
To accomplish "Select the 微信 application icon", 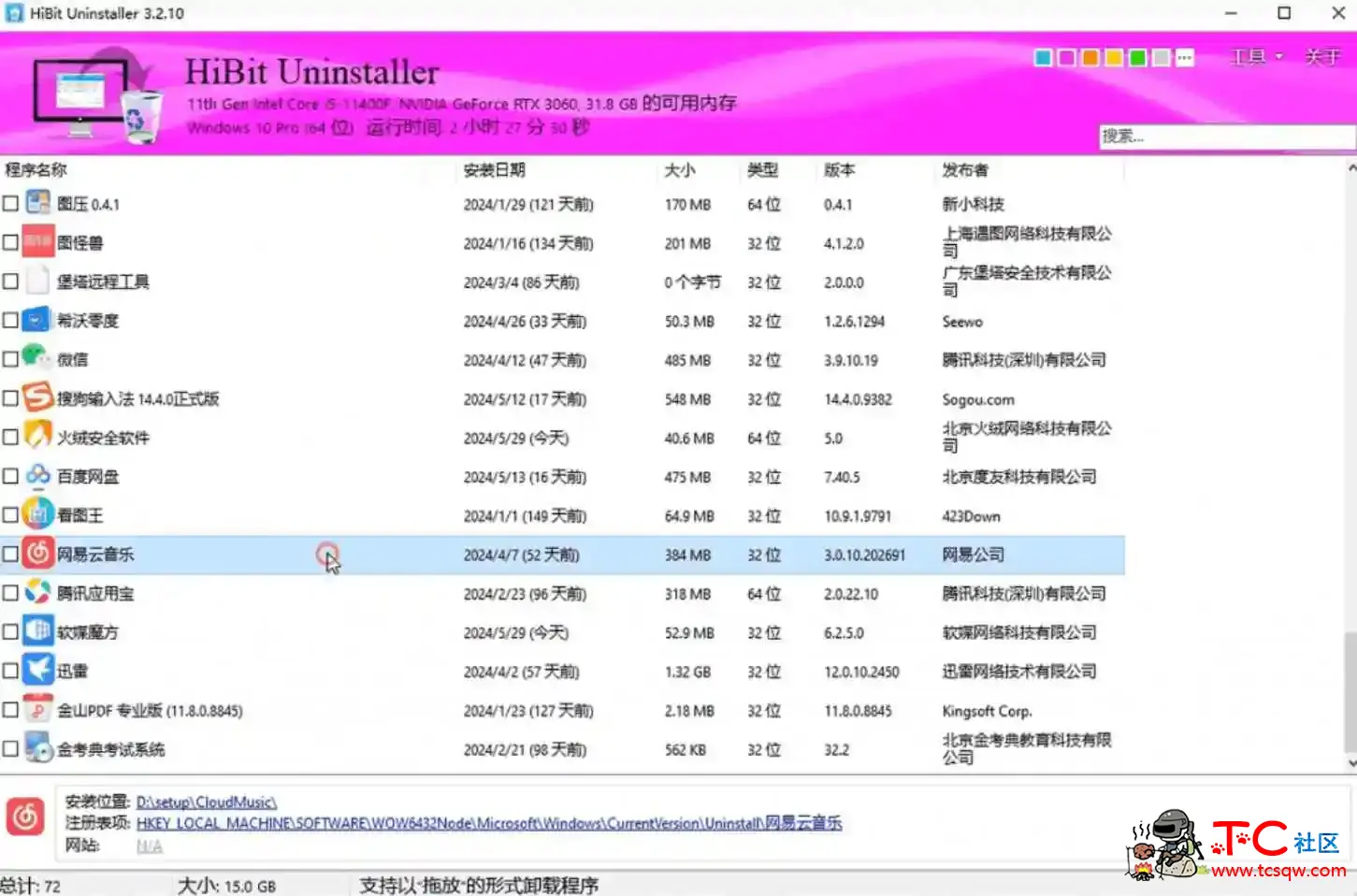I will tap(37, 358).
